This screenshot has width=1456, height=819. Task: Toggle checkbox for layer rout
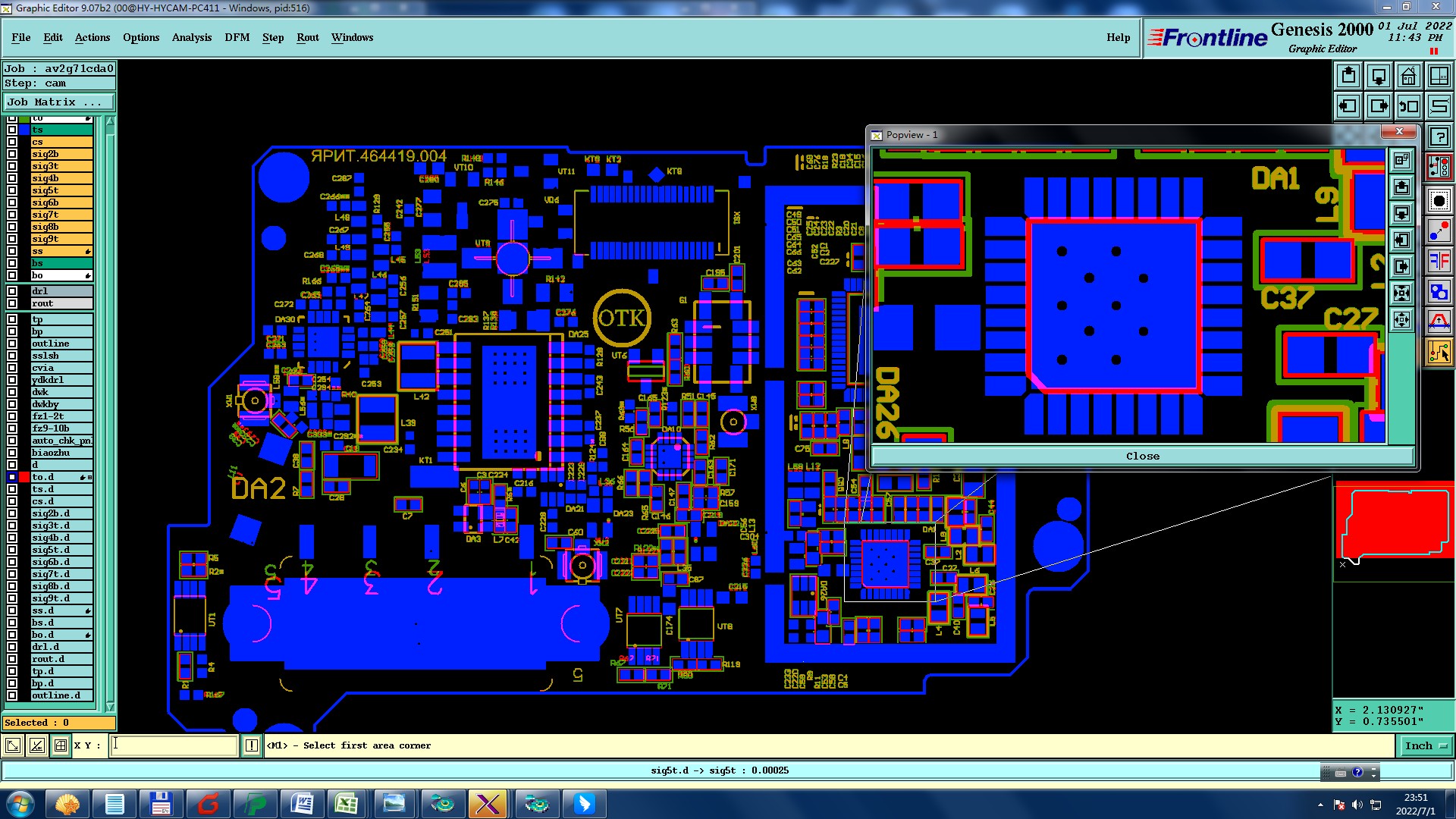pos(12,303)
